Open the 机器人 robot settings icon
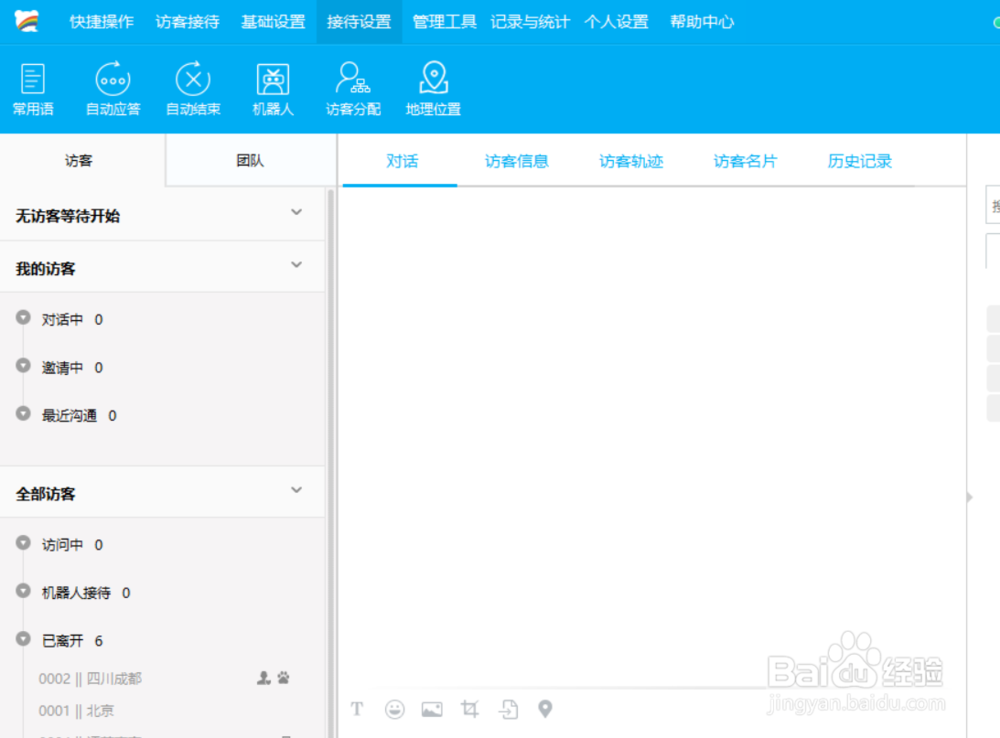 (272, 88)
